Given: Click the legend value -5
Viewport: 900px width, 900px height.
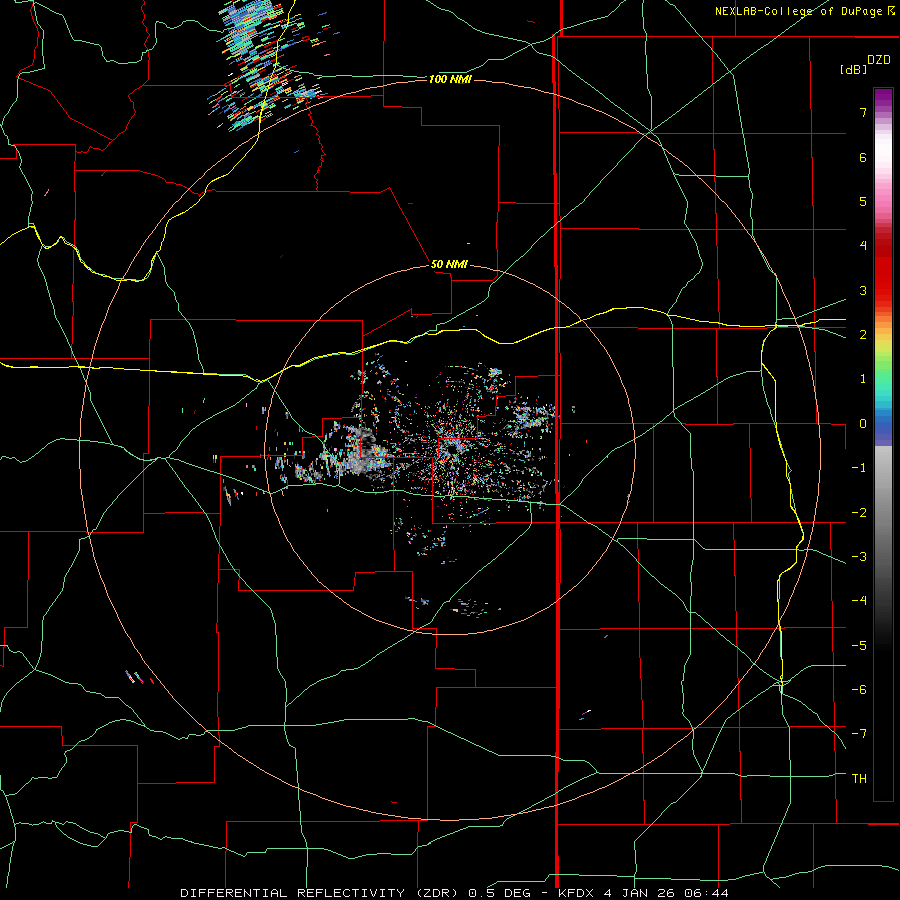Looking at the screenshot, I should (x=859, y=646).
